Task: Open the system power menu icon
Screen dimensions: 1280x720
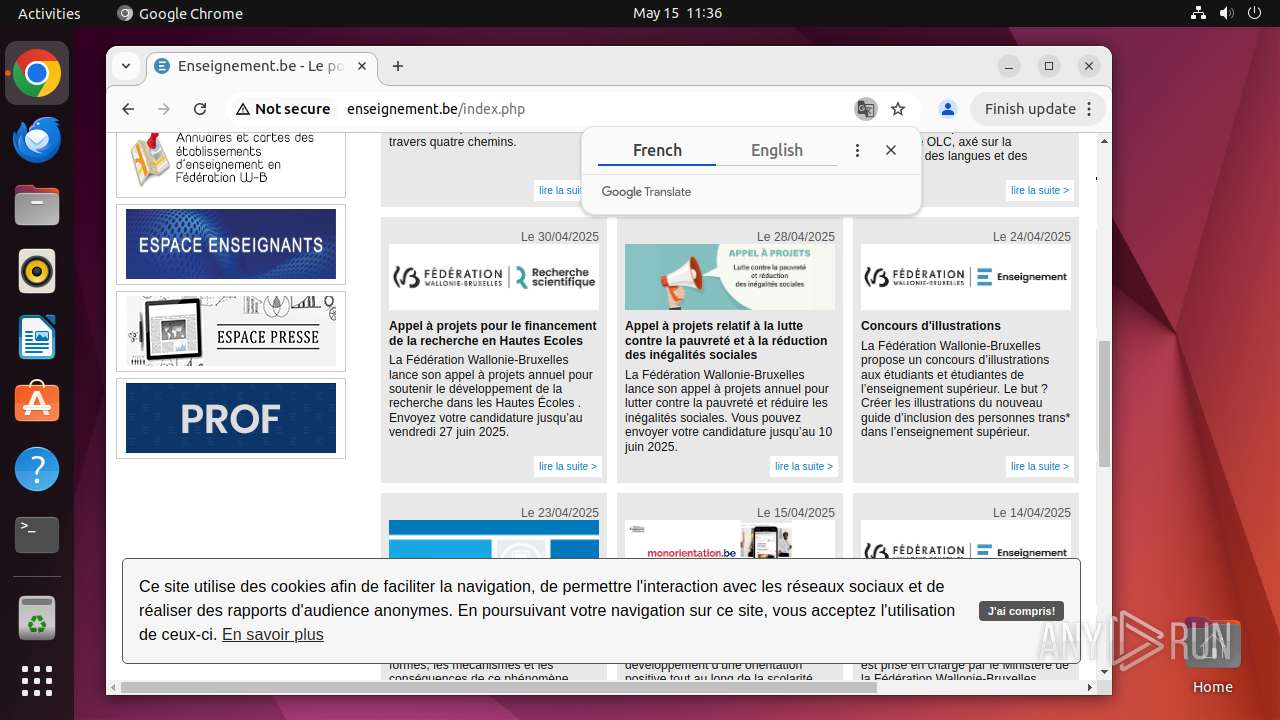Action: (x=1255, y=13)
